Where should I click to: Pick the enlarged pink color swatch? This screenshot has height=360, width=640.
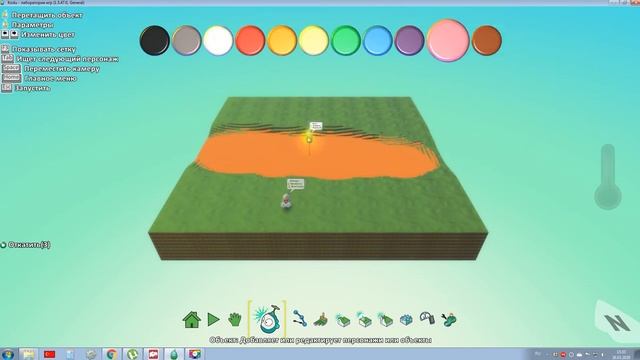[x=448, y=40]
